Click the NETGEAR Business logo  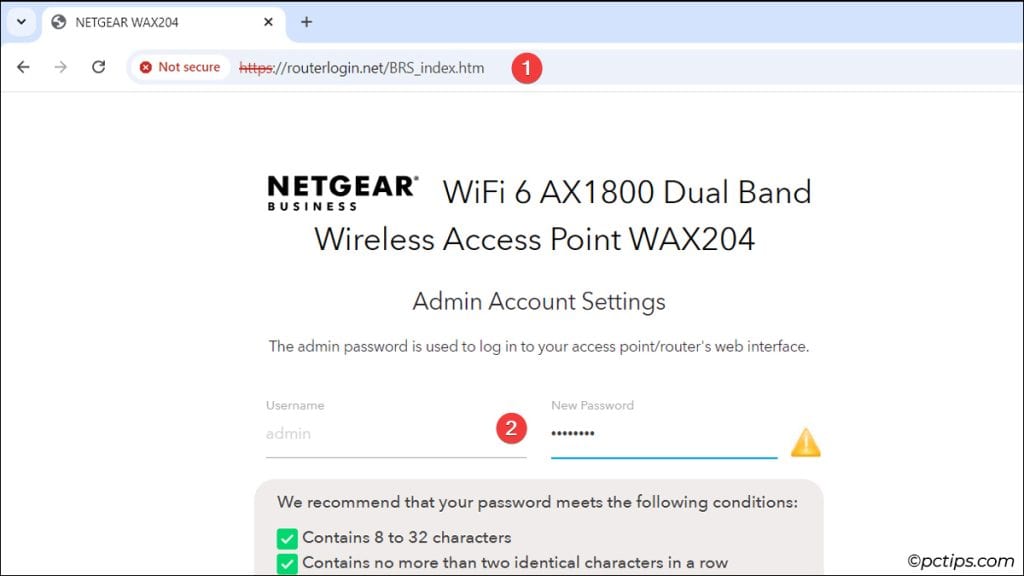click(340, 192)
